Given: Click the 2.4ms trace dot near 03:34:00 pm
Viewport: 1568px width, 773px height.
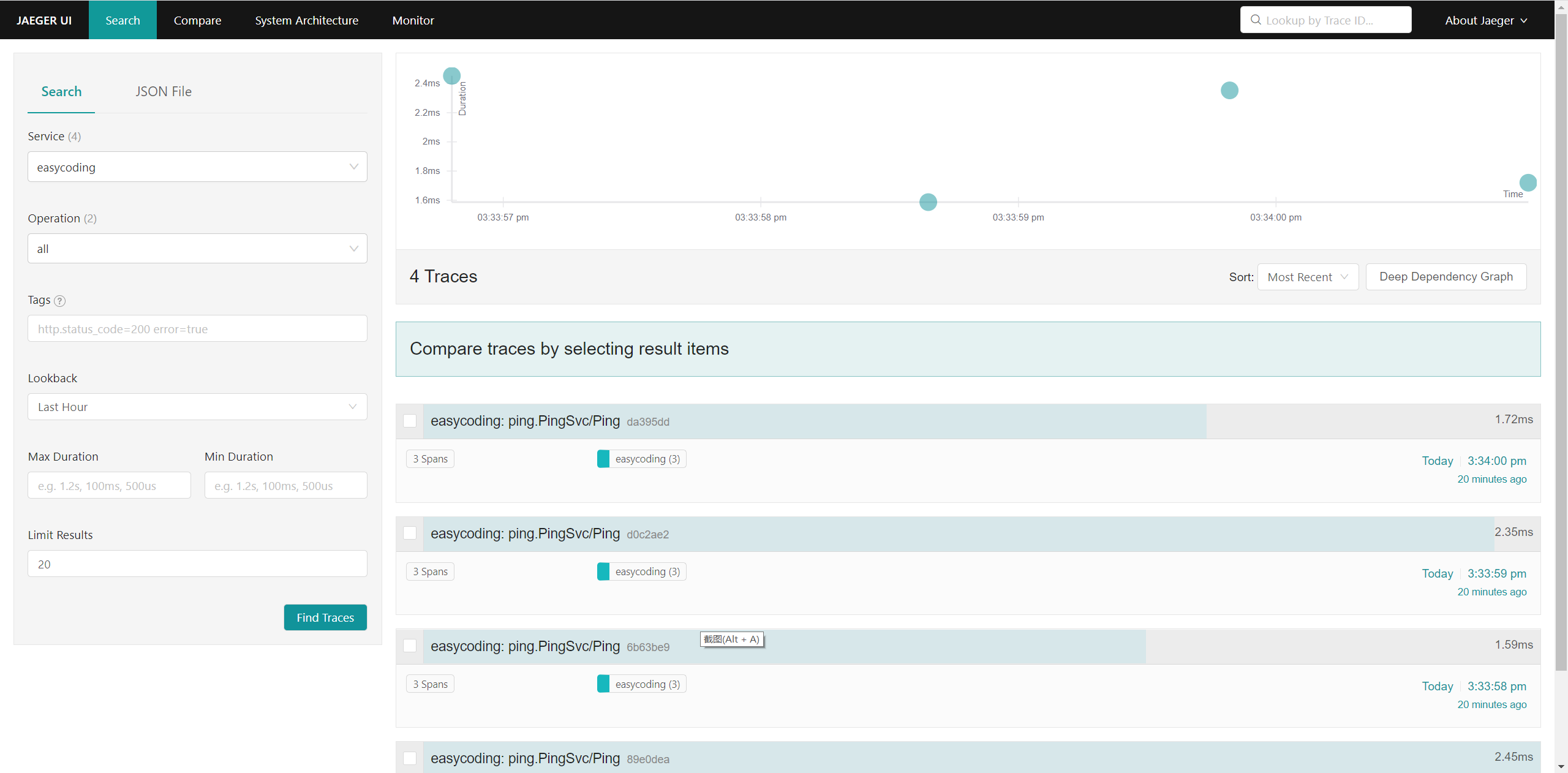Looking at the screenshot, I should pos(1229,91).
